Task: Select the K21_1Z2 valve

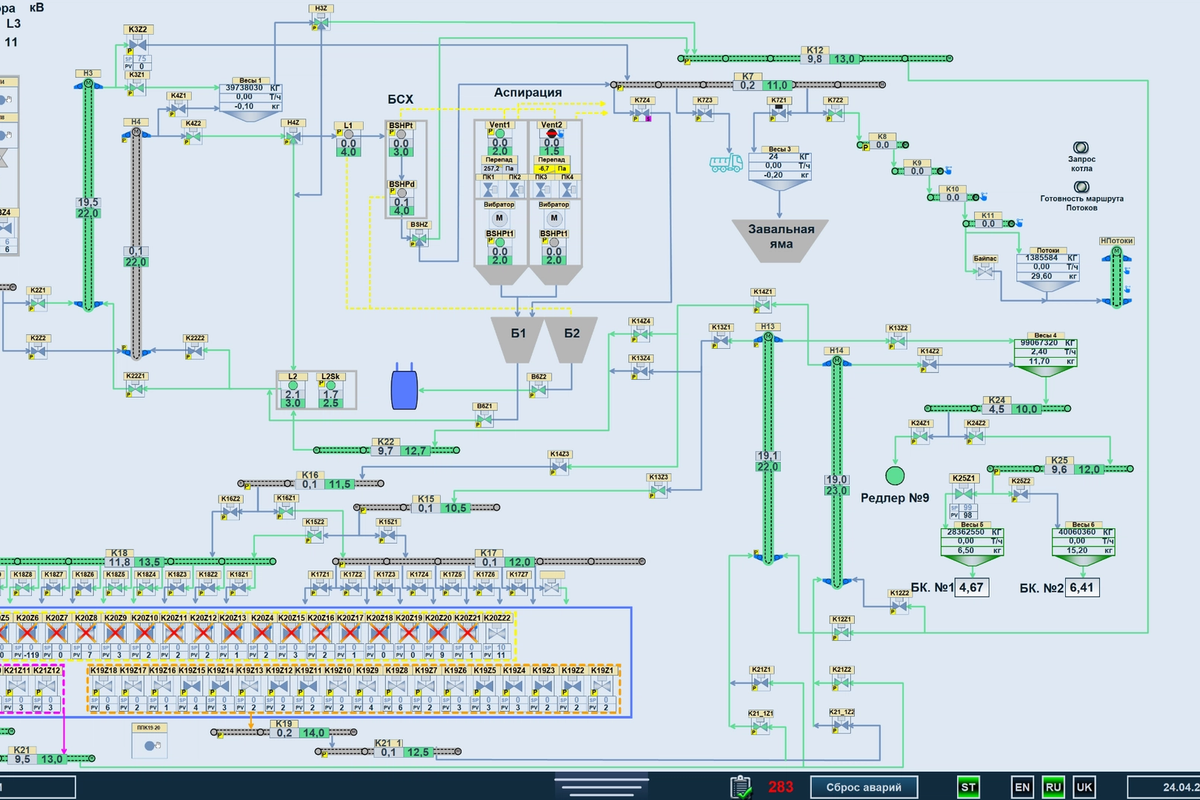Action: [x=842, y=728]
